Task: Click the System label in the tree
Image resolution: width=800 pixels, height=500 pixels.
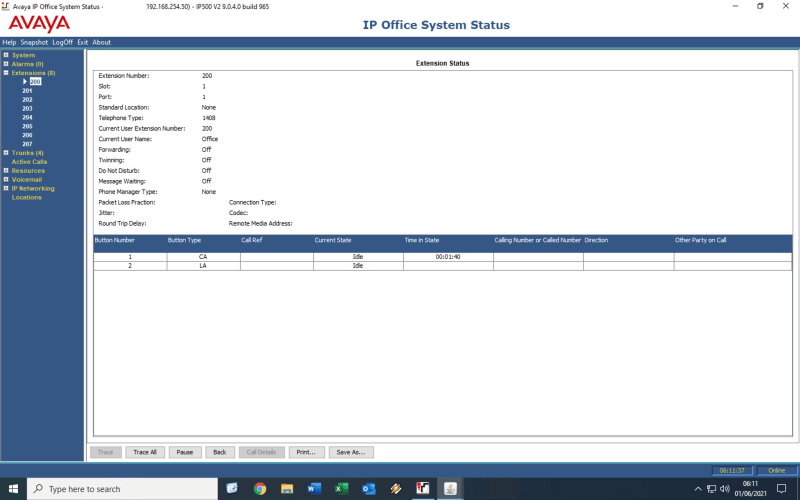Action: click(23, 55)
